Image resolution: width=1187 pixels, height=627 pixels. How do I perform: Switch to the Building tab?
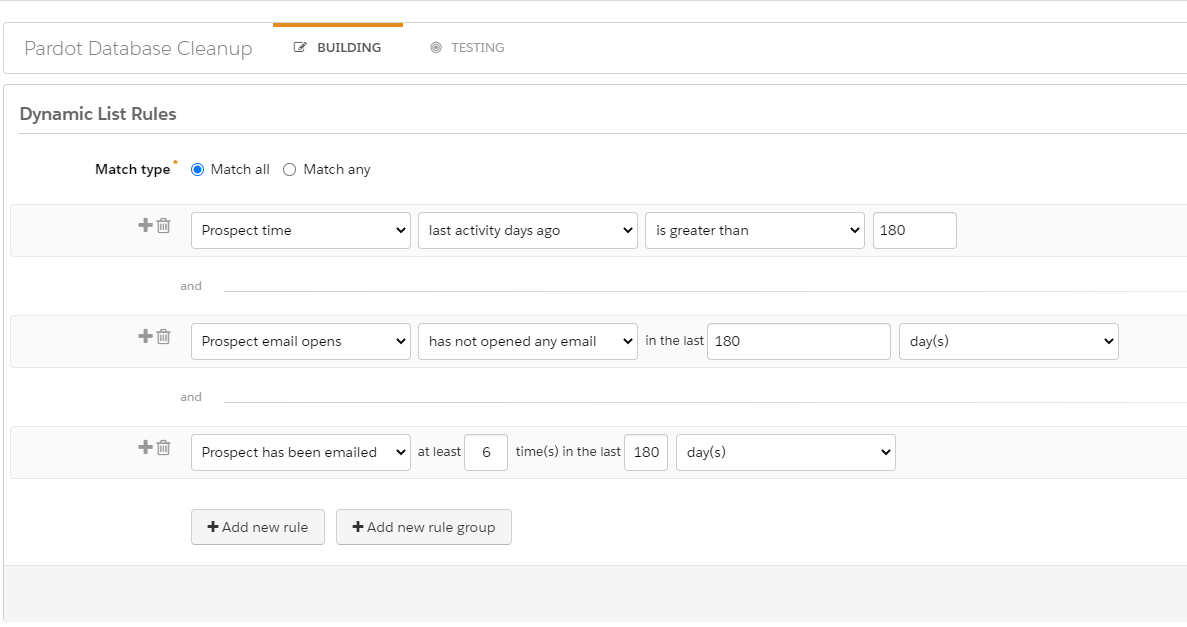(338, 48)
